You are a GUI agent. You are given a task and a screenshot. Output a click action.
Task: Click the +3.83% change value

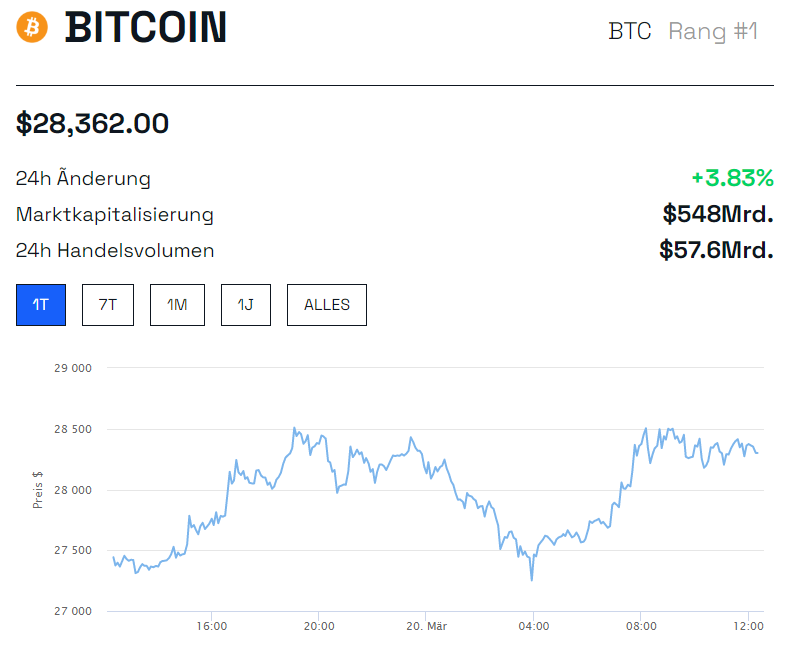tap(732, 179)
